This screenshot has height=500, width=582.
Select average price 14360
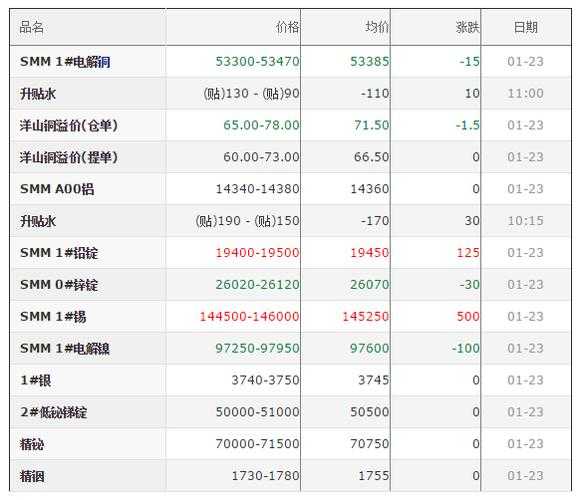(370, 189)
